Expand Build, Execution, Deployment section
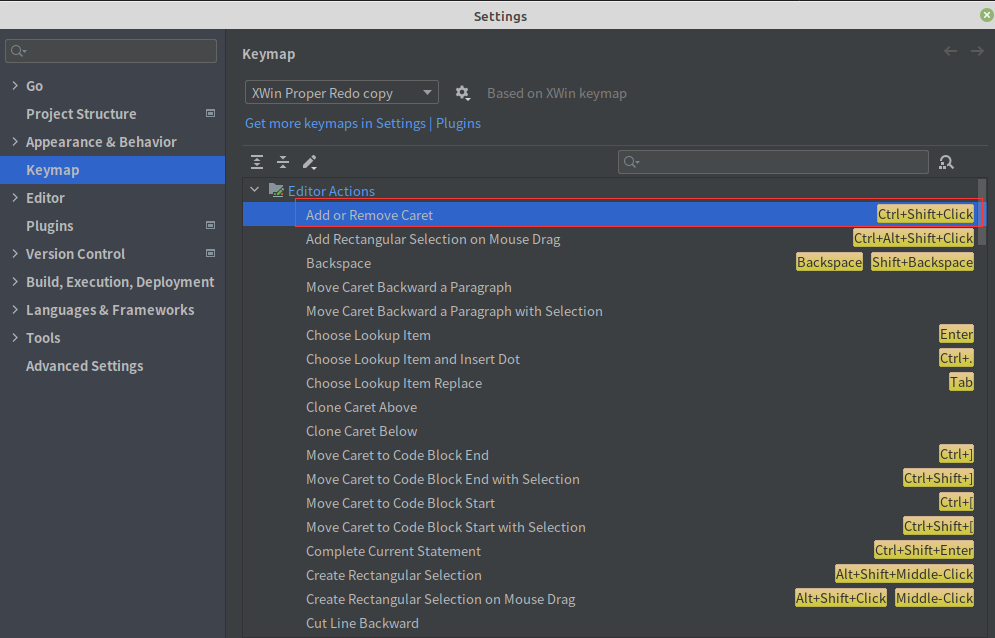This screenshot has height=638, width=995. pos(15,281)
